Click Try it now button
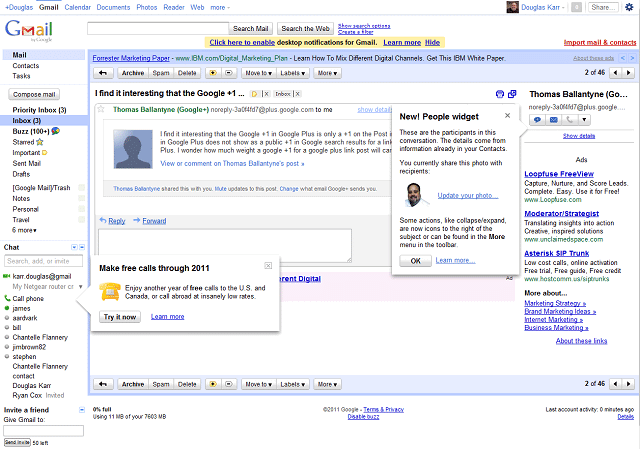This screenshot has height=449, width=640. point(120,317)
